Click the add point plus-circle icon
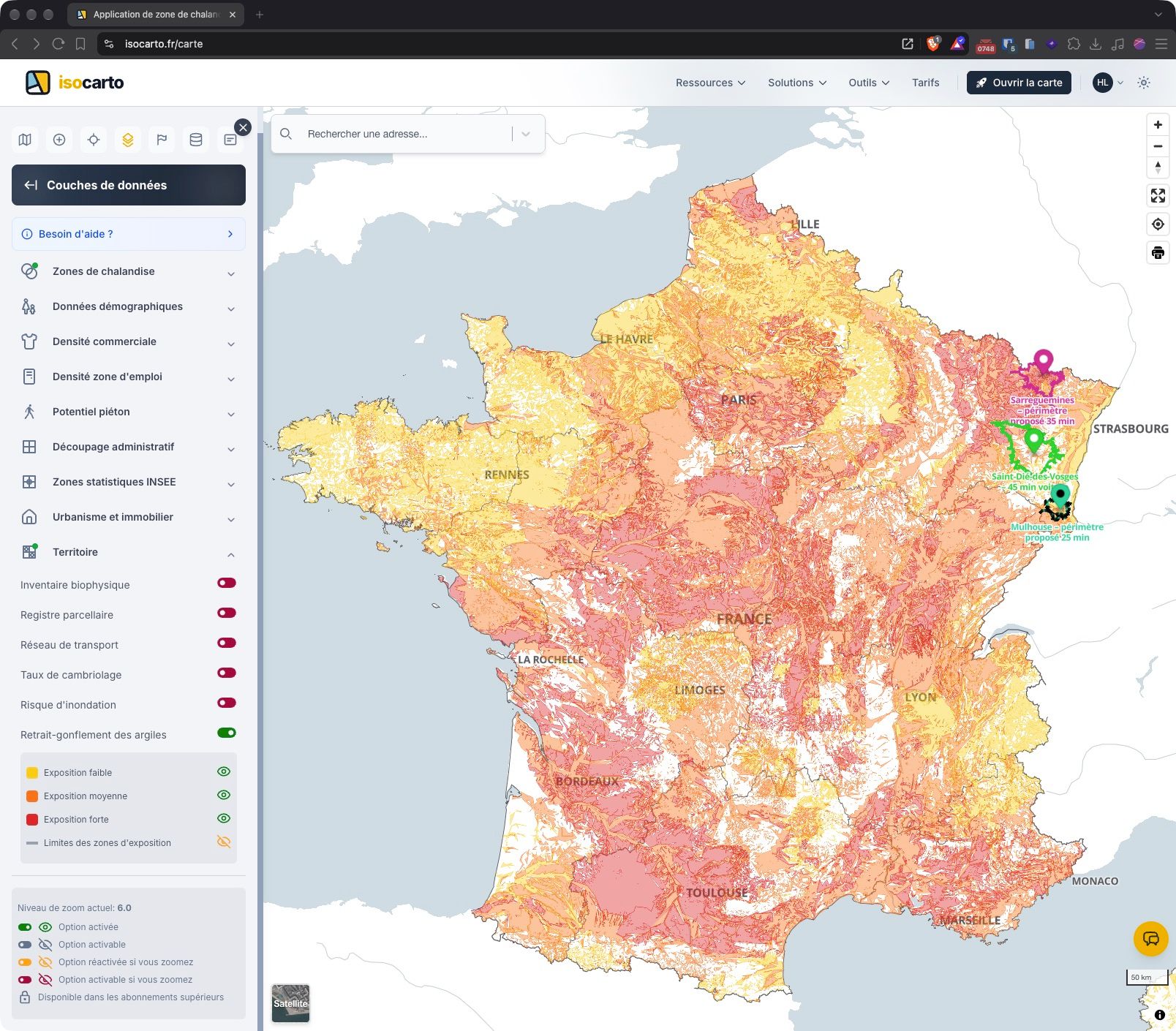Viewport: 1176px width, 1031px height. (59, 140)
